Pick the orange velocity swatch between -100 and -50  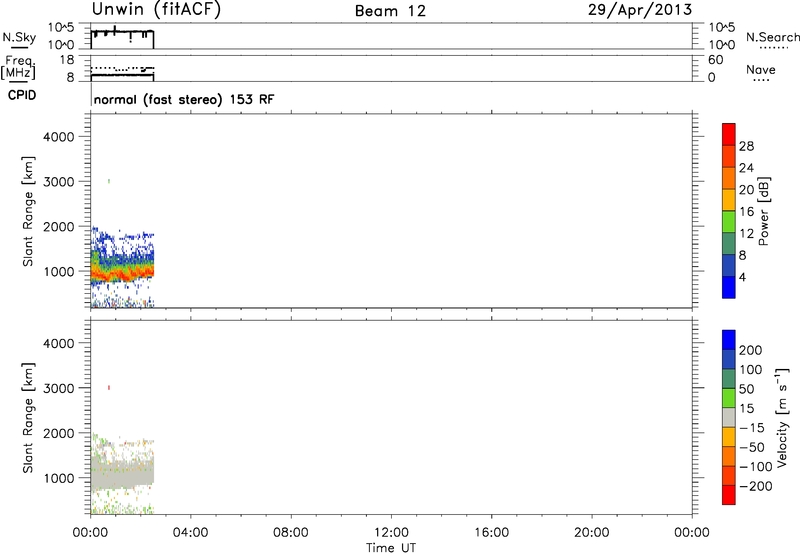[729, 456]
